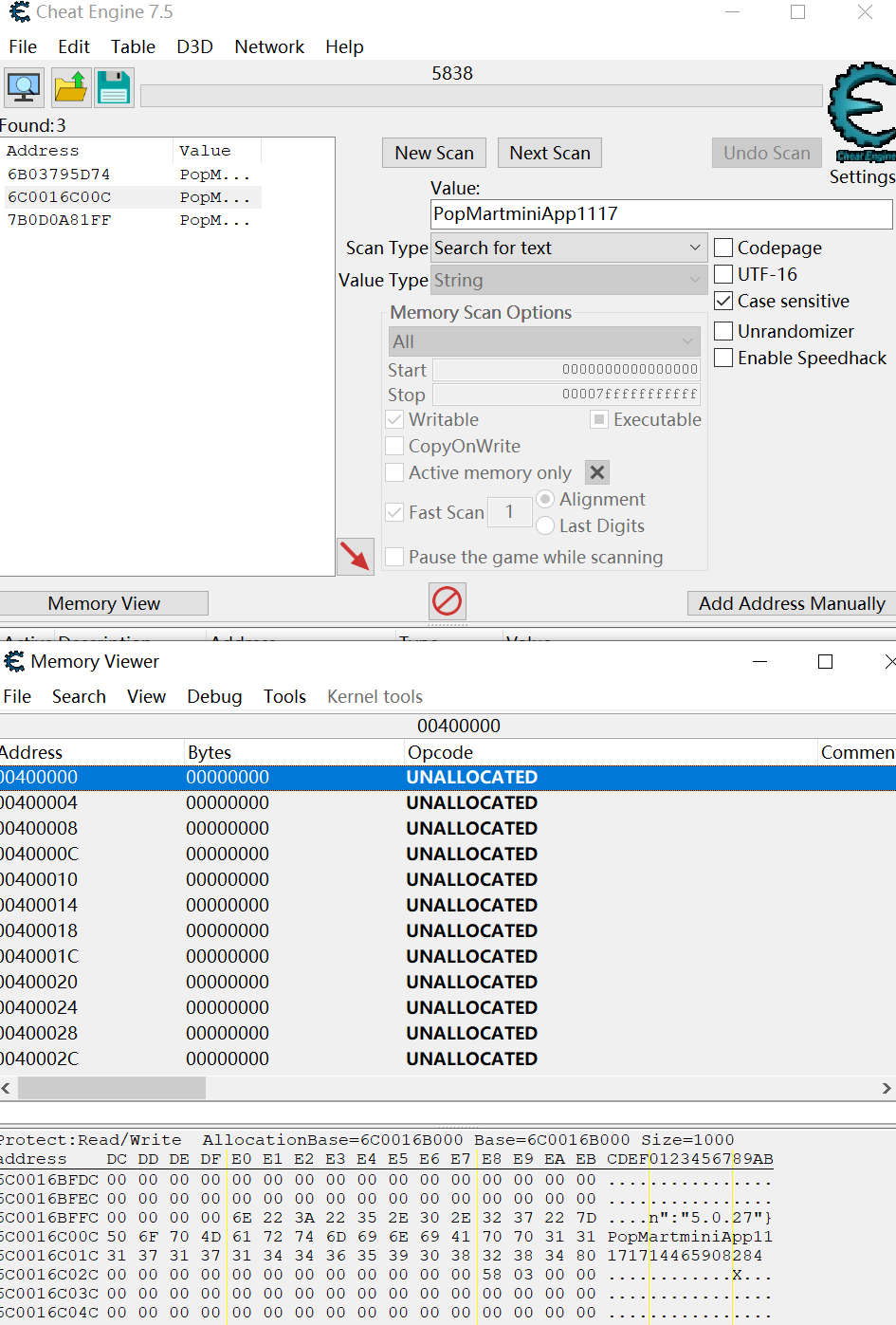This screenshot has height=1325, width=896.
Task: Click the open process computer icon
Action: [24, 87]
